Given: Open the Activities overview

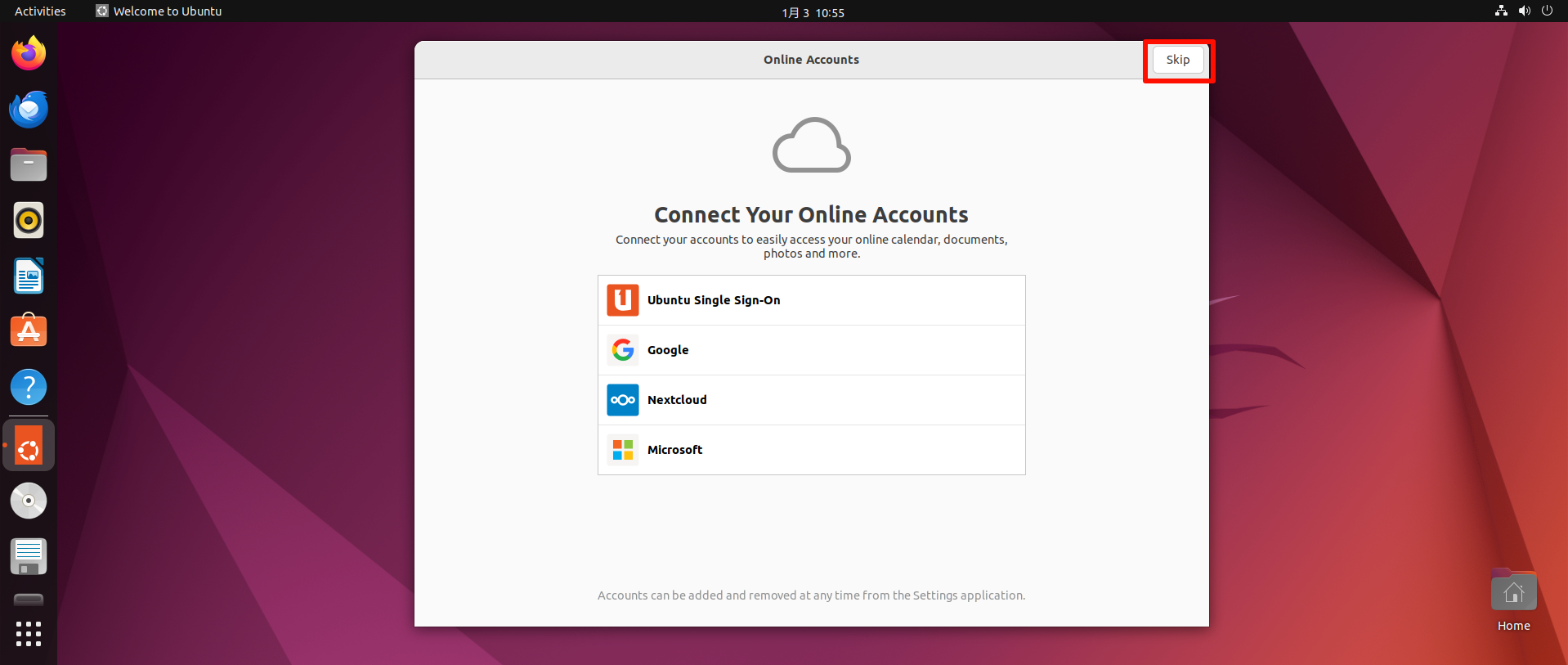Looking at the screenshot, I should pyautogui.click(x=40, y=11).
